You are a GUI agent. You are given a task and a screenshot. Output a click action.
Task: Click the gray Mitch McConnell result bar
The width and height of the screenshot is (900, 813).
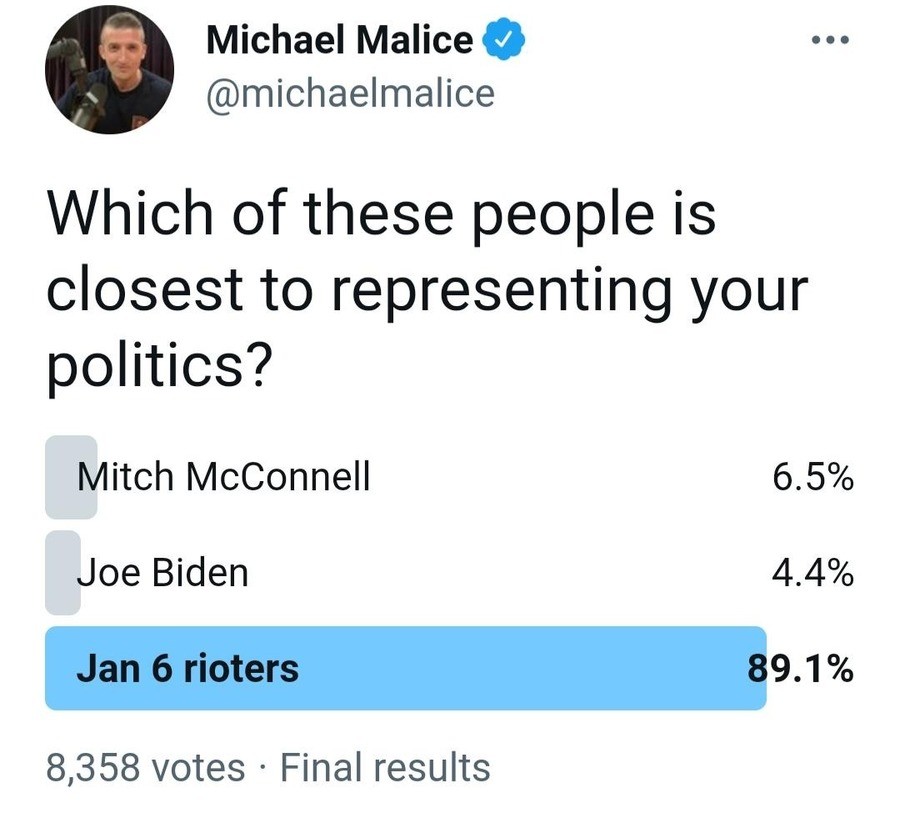[71, 477]
